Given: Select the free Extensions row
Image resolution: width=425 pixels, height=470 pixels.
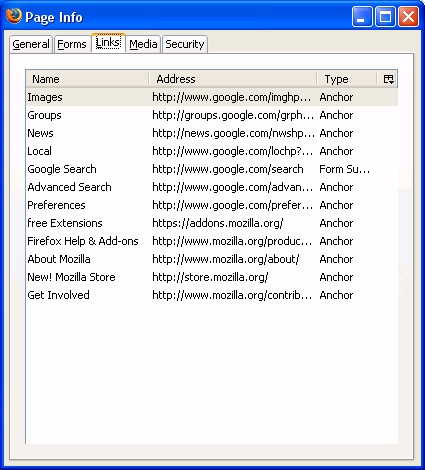Looking at the screenshot, I should [x=212, y=223].
